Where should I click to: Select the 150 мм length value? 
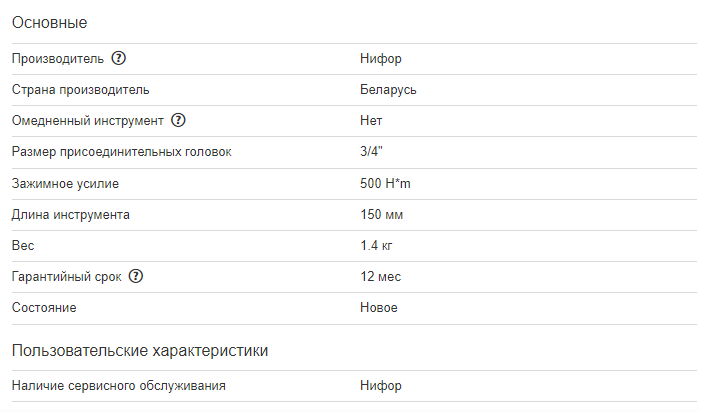[x=382, y=215]
